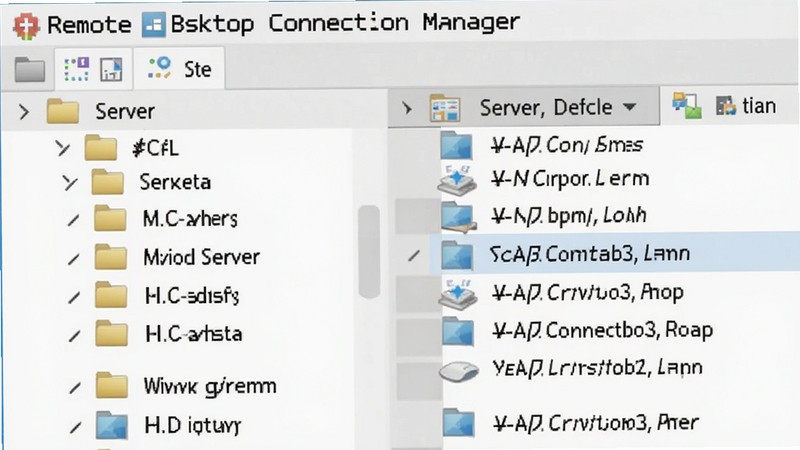Click the tree panel vertical scrollbar thumb
The width and height of the screenshot is (800, 450).
coord(369,252)
